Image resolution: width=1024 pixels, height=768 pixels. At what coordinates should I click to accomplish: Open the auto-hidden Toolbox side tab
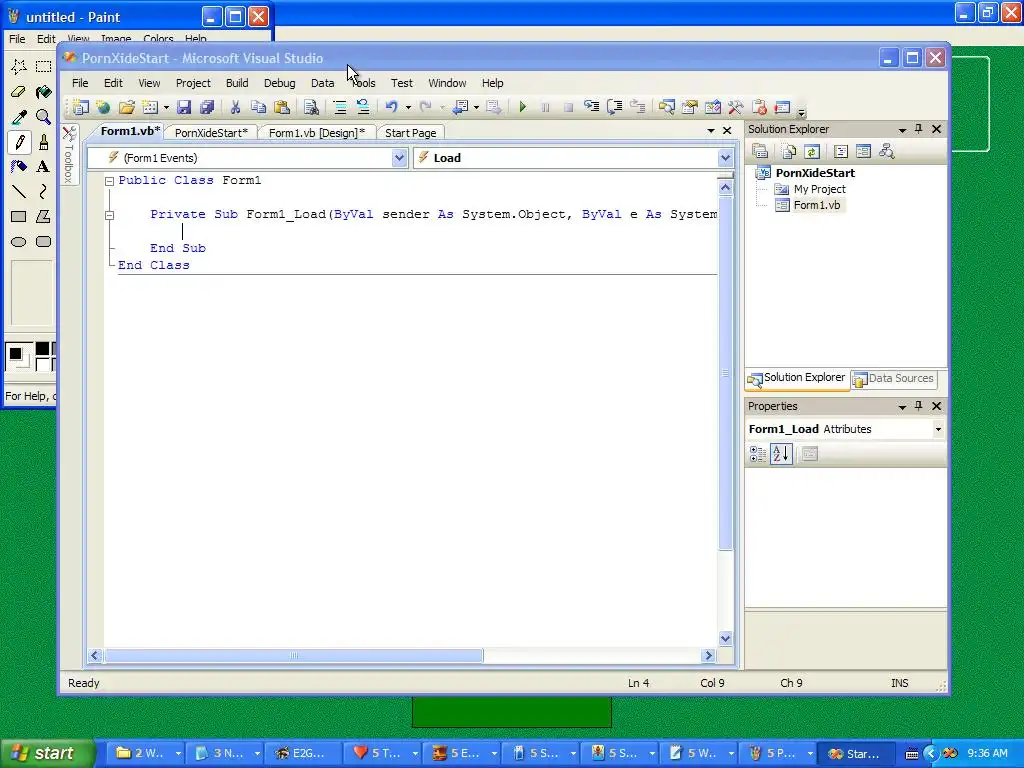[x=69, y=154]
